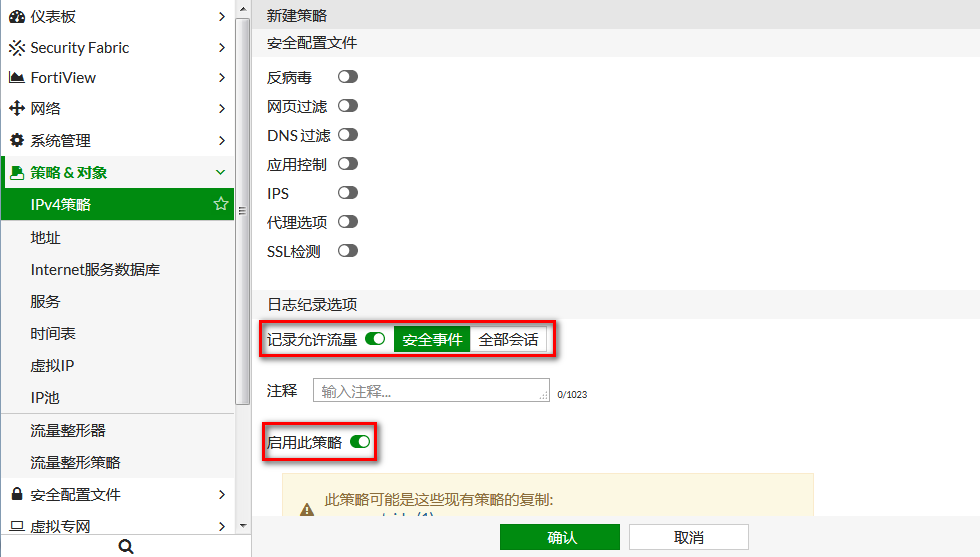Click the 注释 comment input field
The image size is (980, 557).
[x=430, y=391]
